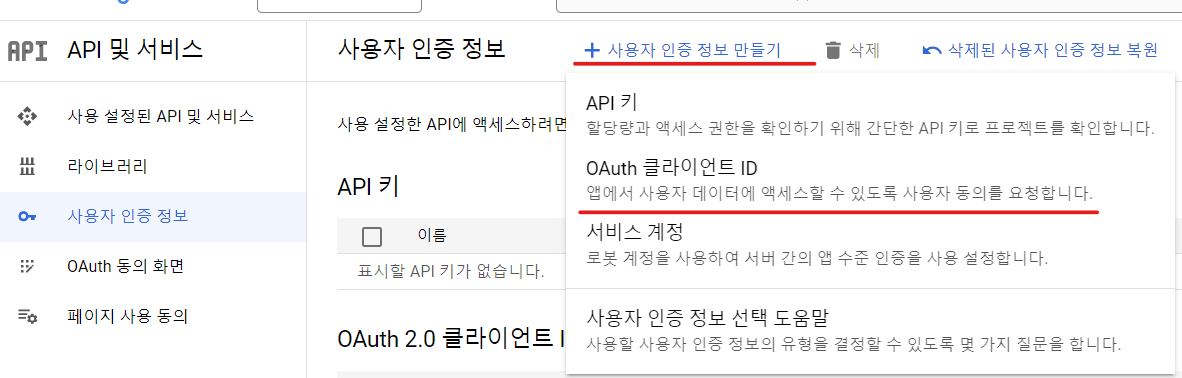The height and width of the screenshot is (378, 1182).
Task: Choose OAuth 클라이언트 ID from the create menu
Action: [x=870, y=179]
